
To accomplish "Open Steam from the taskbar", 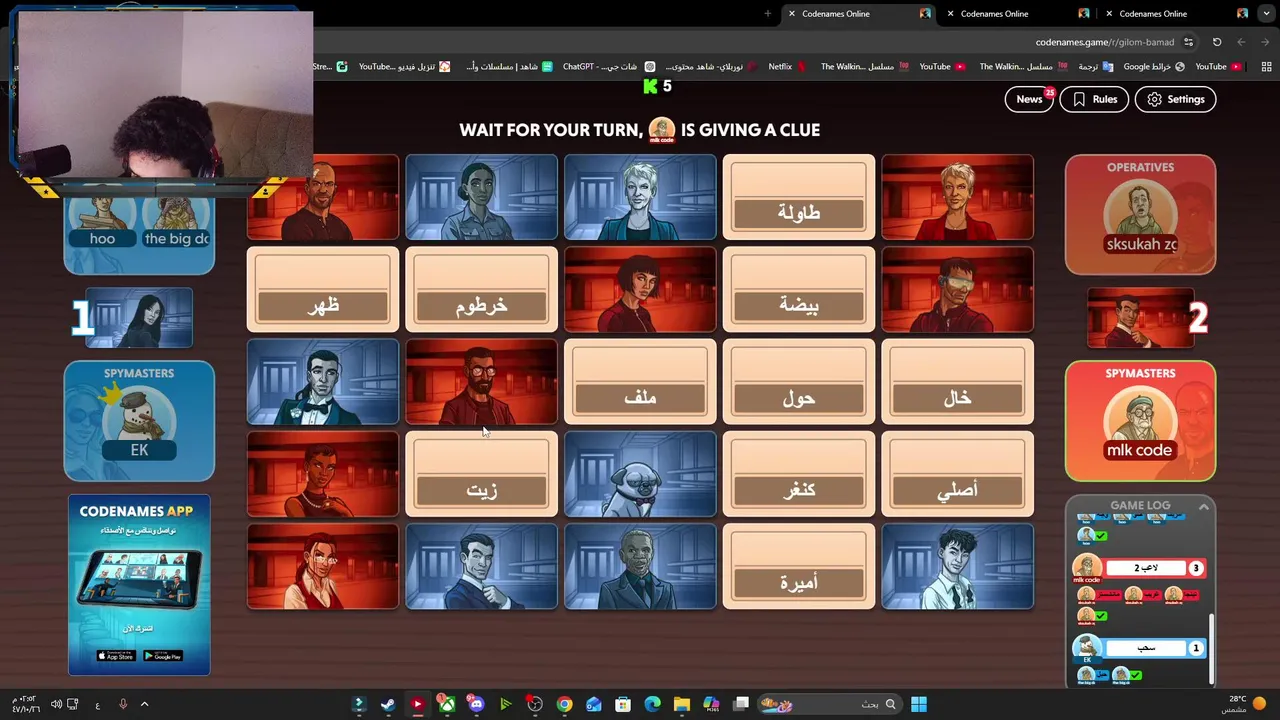I will pyautogui.click(x=387, y=704).
